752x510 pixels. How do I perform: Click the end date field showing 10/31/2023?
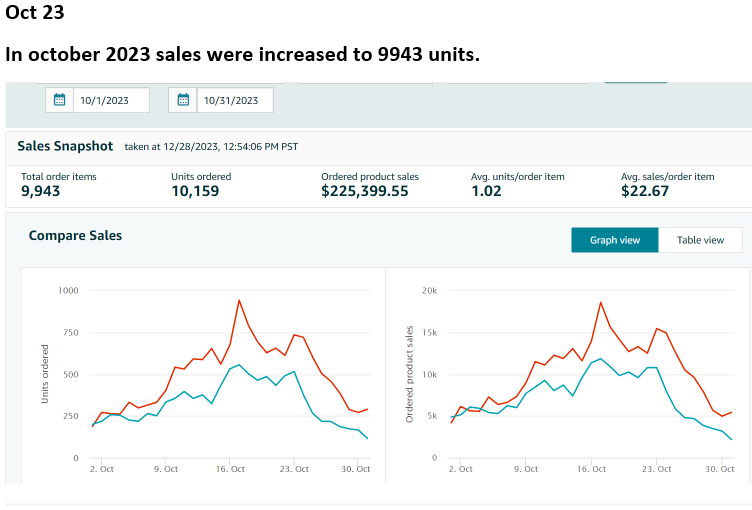pyautogui.click(x=234, y=100)
